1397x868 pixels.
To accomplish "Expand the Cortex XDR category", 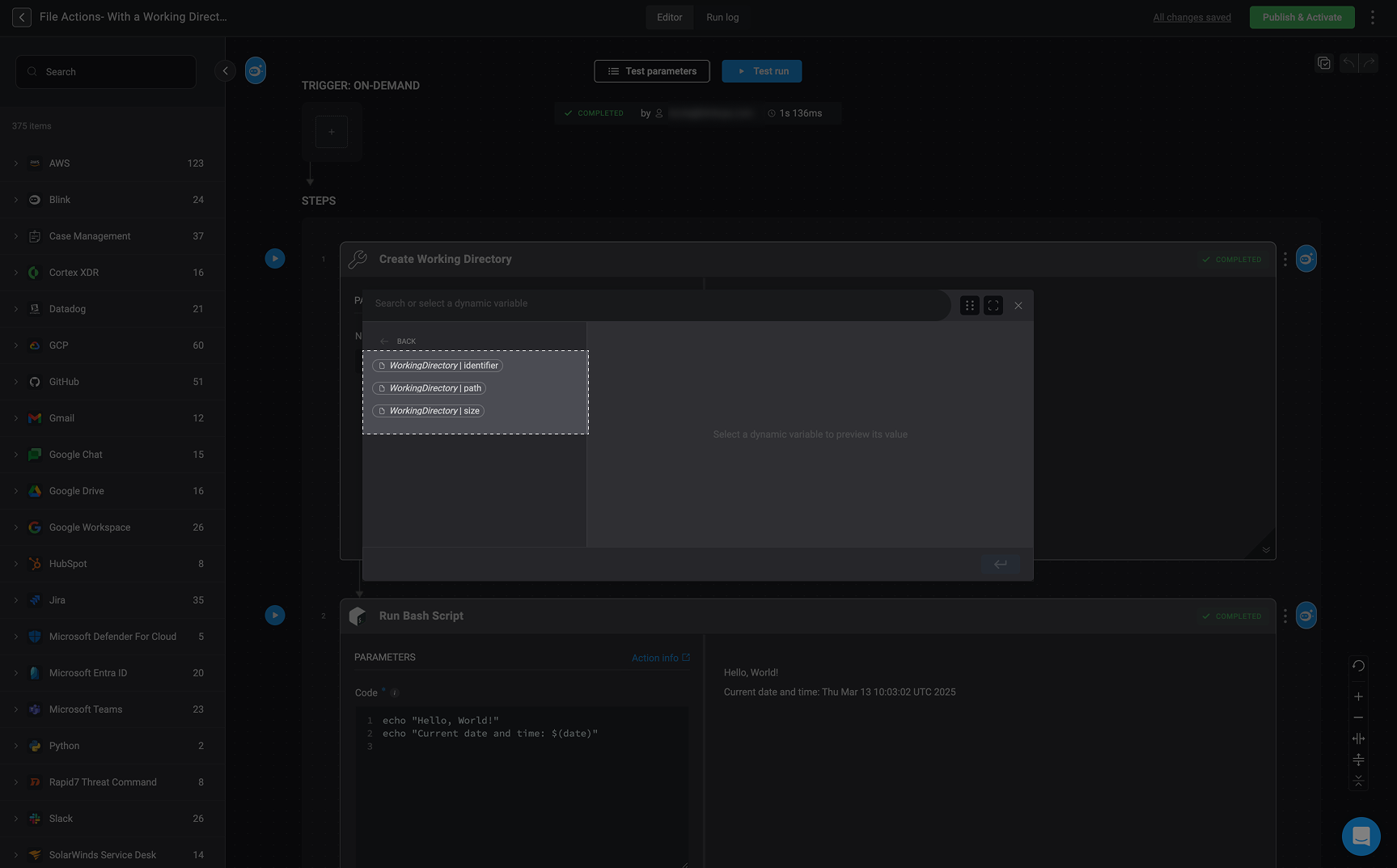I will [x=15, y=273].
